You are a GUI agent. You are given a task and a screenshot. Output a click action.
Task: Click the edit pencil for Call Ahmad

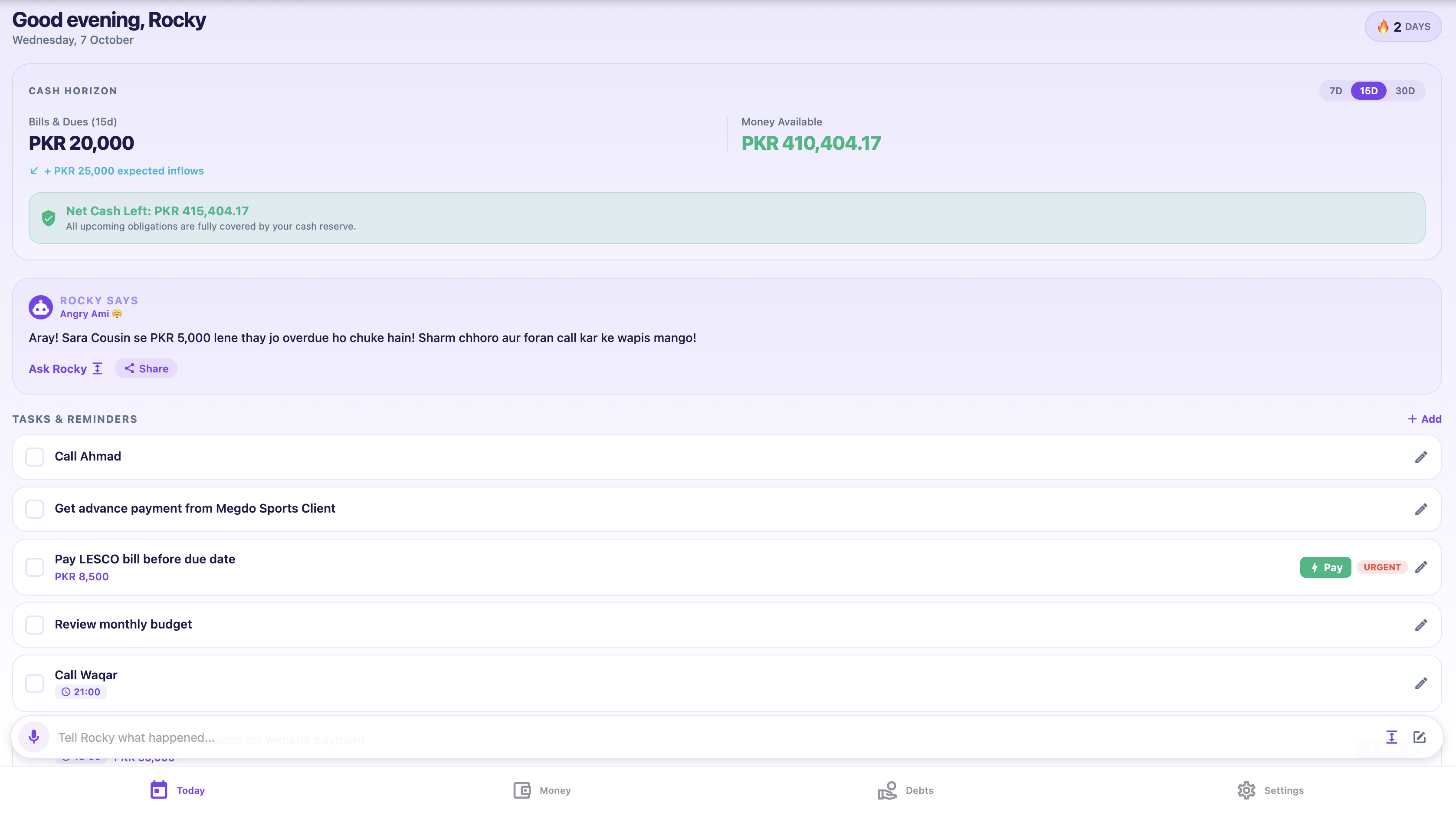click(x=1421, y=457)
